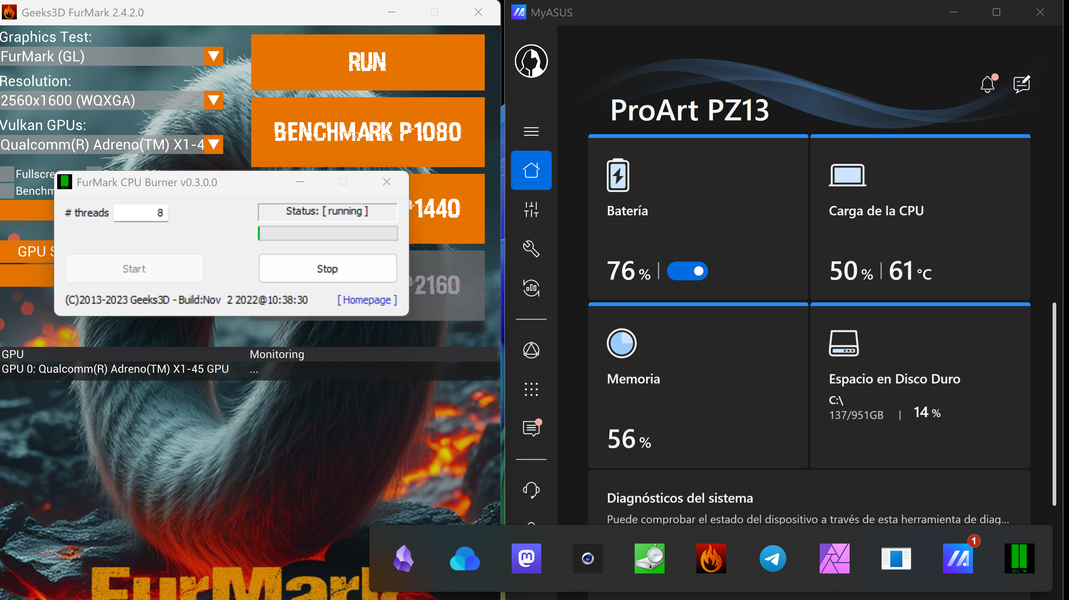Click the MyASUS vertical scrollbar
Screen dimensions: 1069x600
1055,404
